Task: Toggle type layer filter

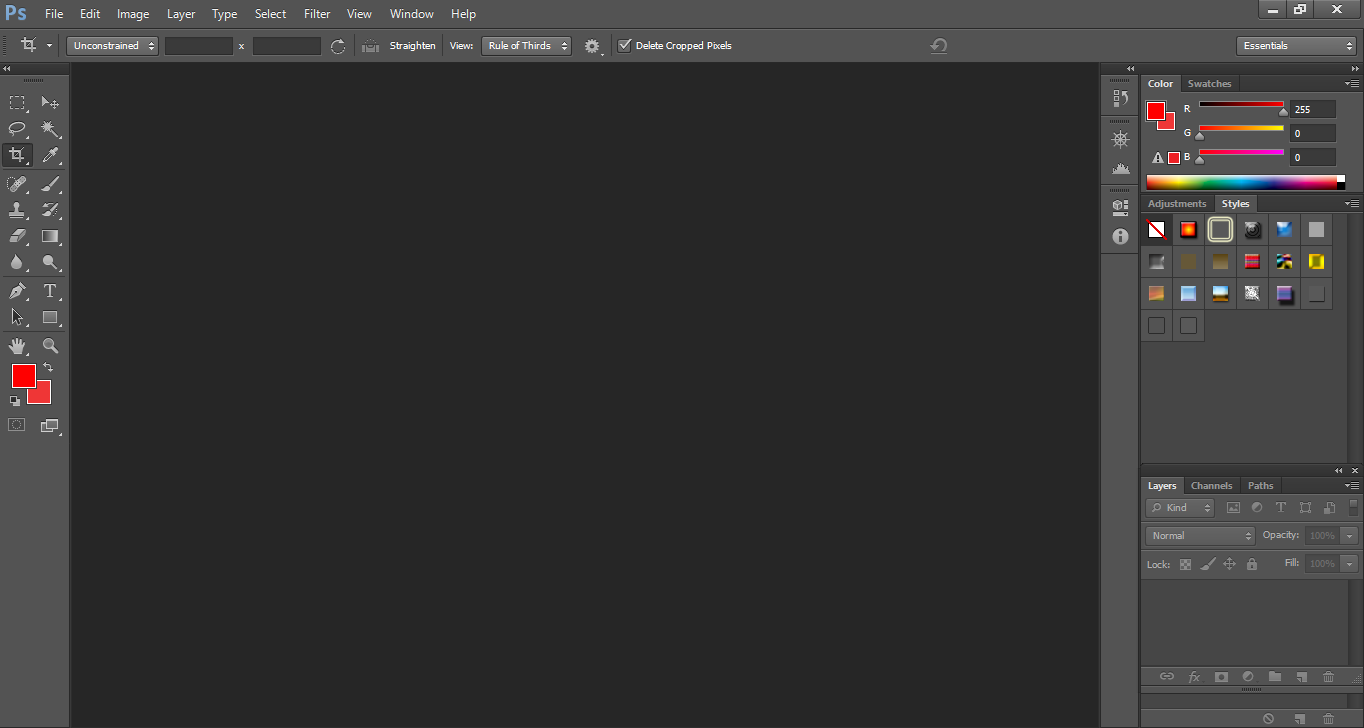Action: (1281, 508)
